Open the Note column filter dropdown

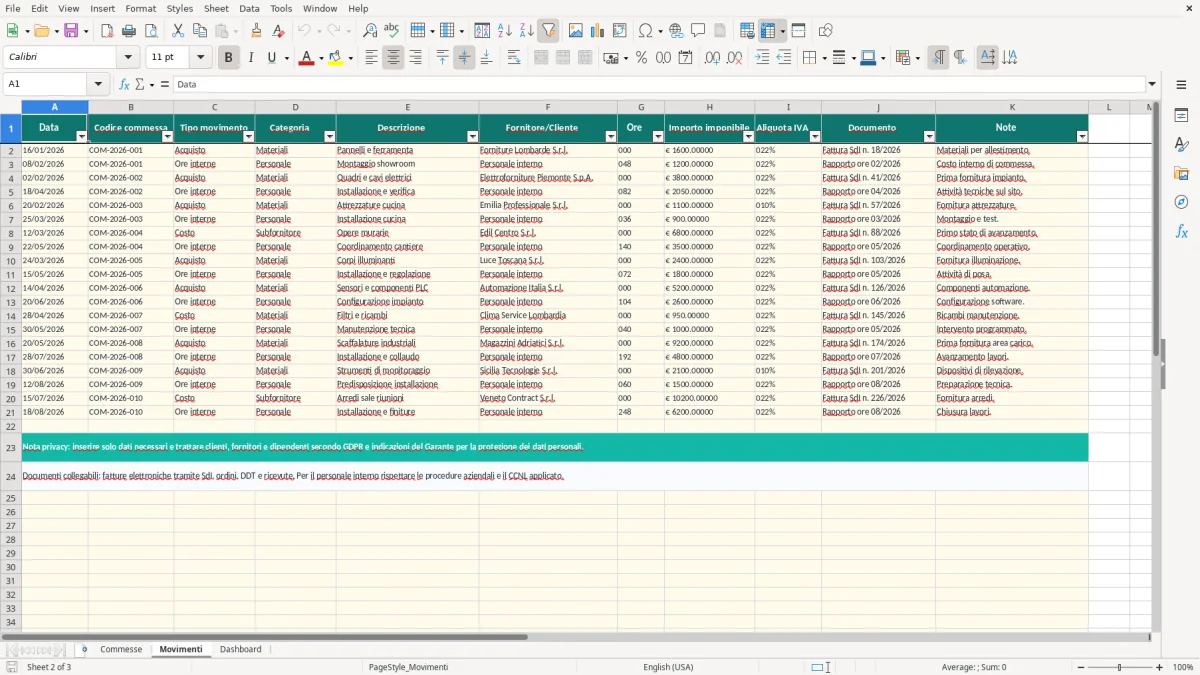tap(1082, 136)
